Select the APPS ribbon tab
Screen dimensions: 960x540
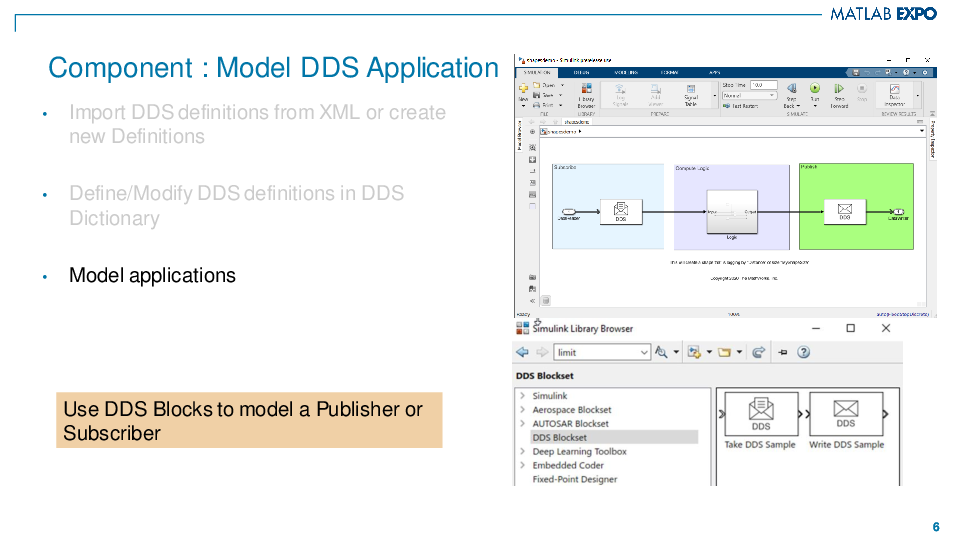click(x=714, y=72)
